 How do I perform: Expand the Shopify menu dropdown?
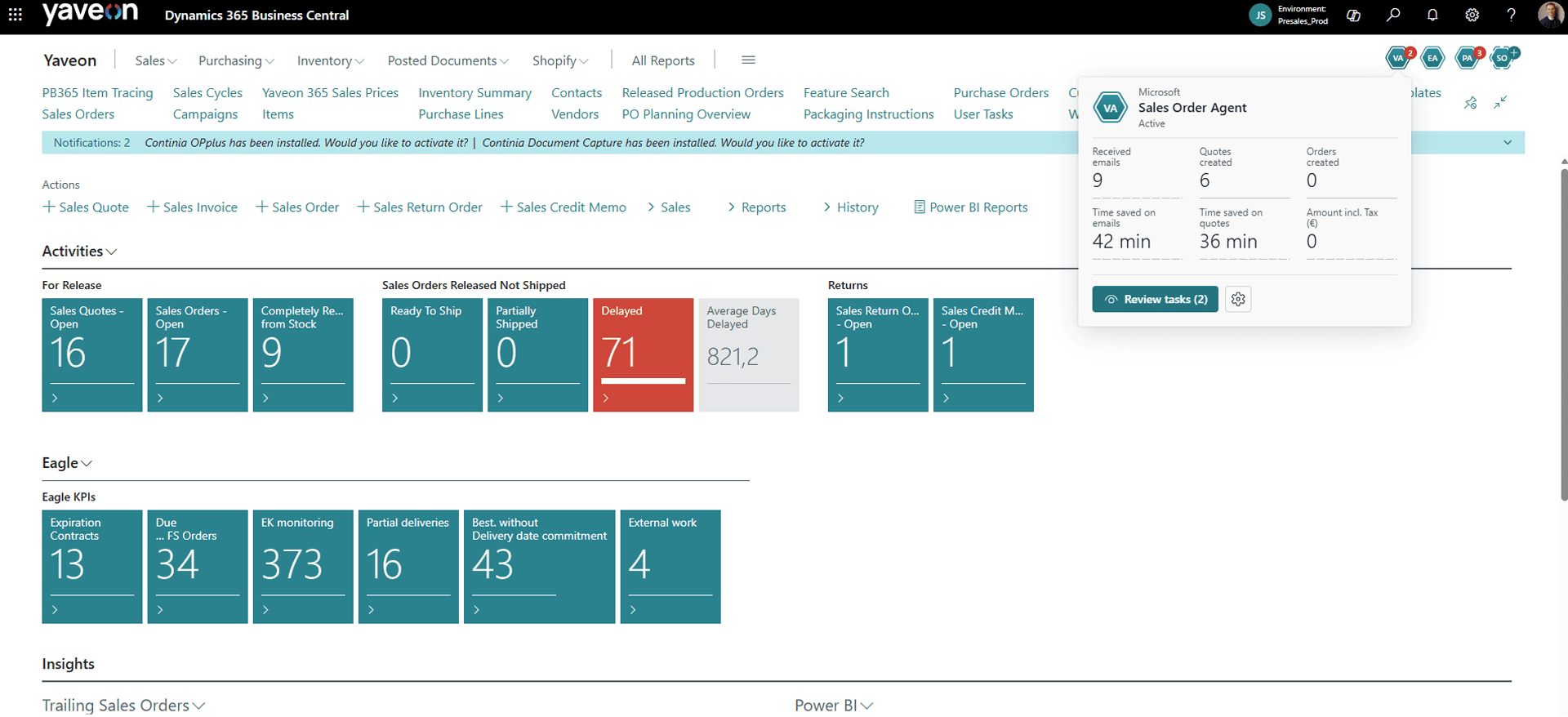[560, 60]
